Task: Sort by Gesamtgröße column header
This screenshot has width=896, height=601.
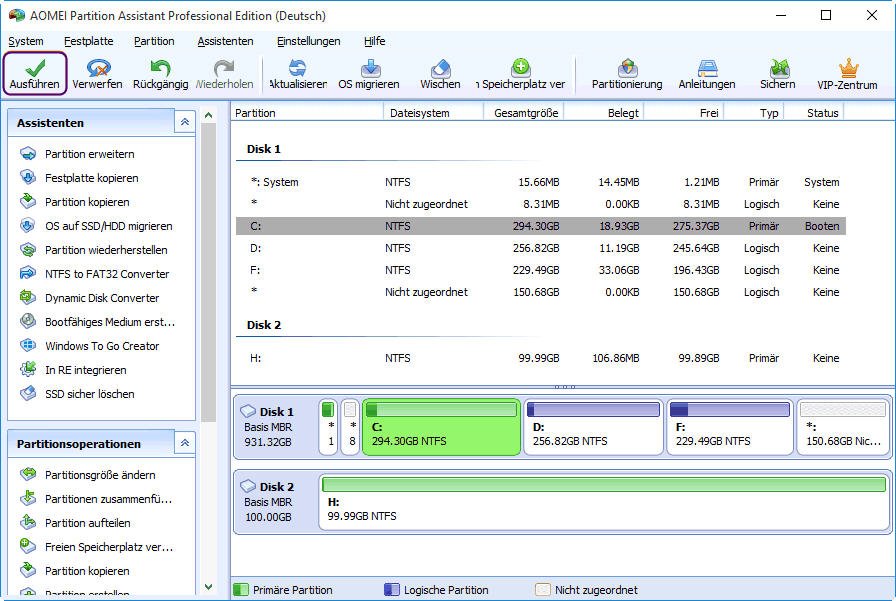Action: tap(524, 113)
